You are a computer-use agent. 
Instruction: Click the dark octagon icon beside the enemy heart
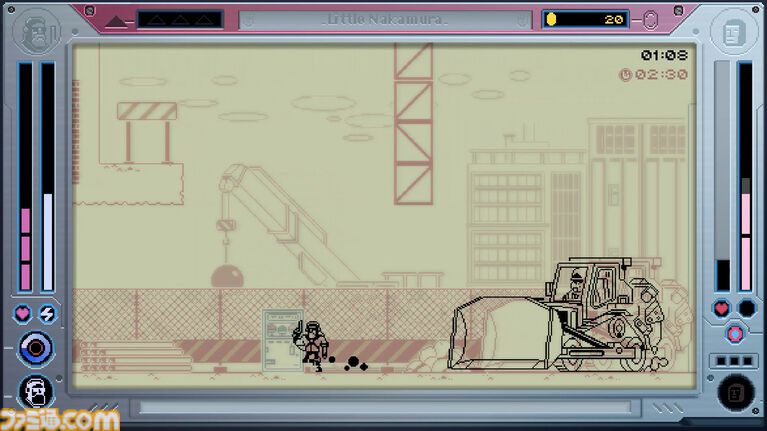click(x=747, y=308)
